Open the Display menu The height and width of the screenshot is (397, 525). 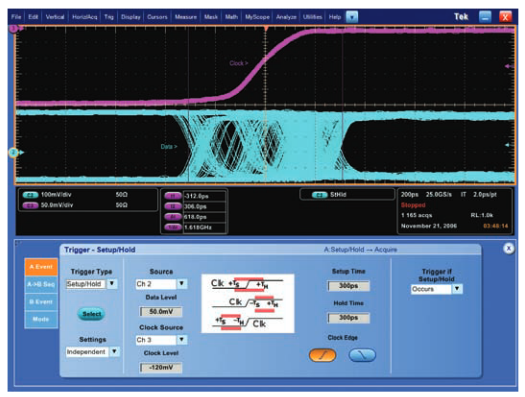coord(131,17)
